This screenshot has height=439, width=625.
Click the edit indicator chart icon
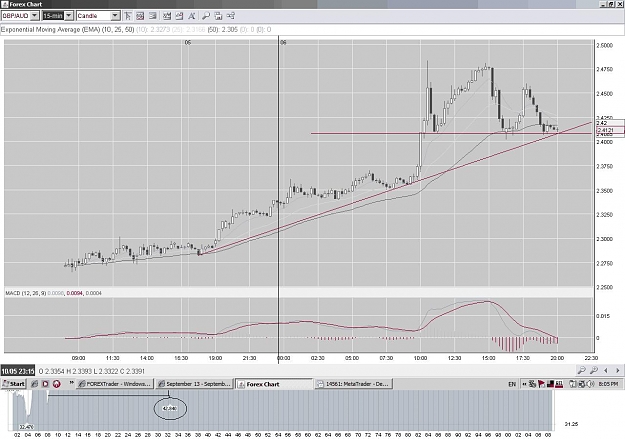point(179,16)
